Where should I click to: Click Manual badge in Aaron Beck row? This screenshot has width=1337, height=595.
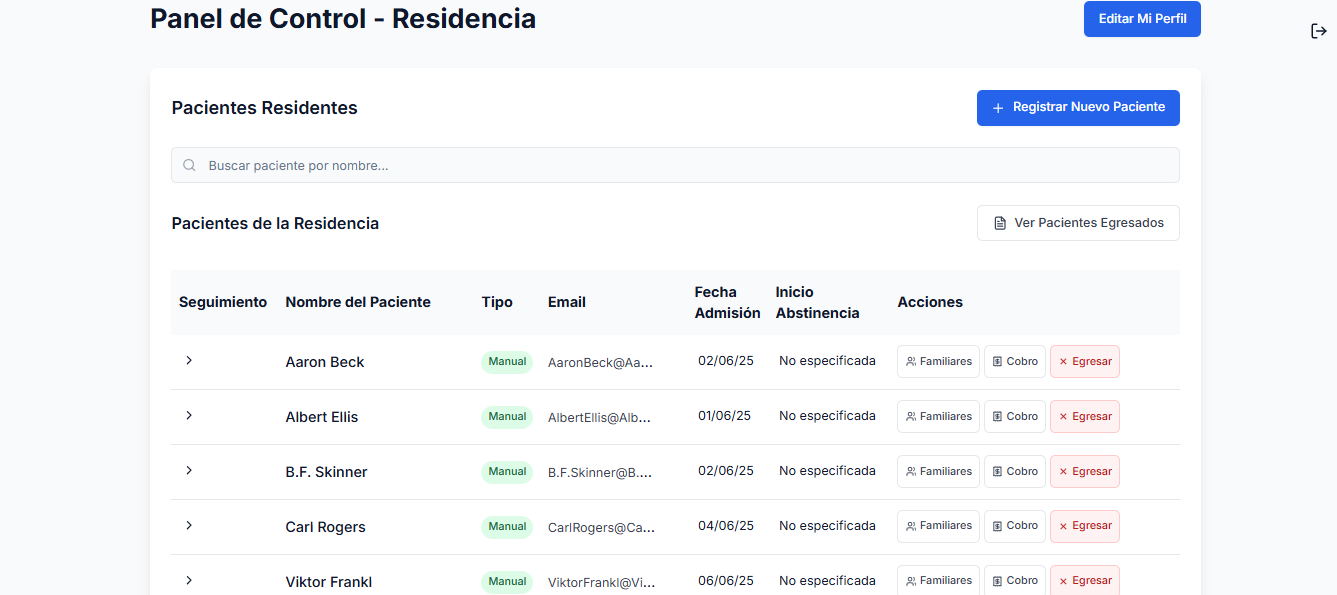point(507,362)
